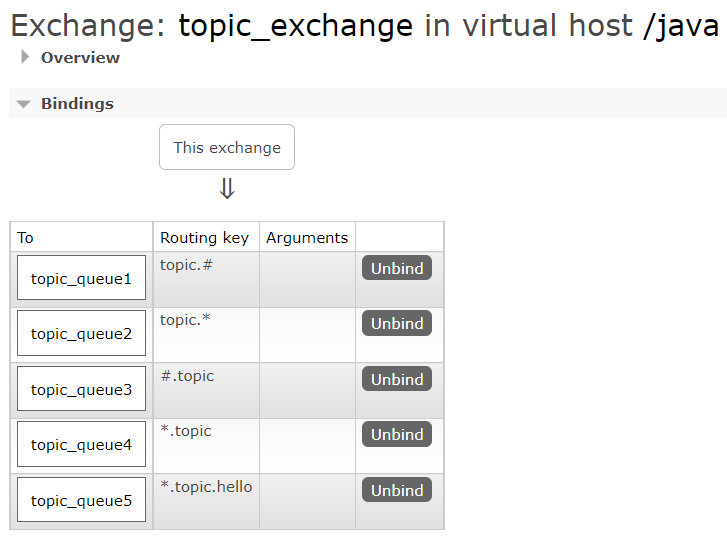Collapse the Bindings section triangle

click(23, 104)
